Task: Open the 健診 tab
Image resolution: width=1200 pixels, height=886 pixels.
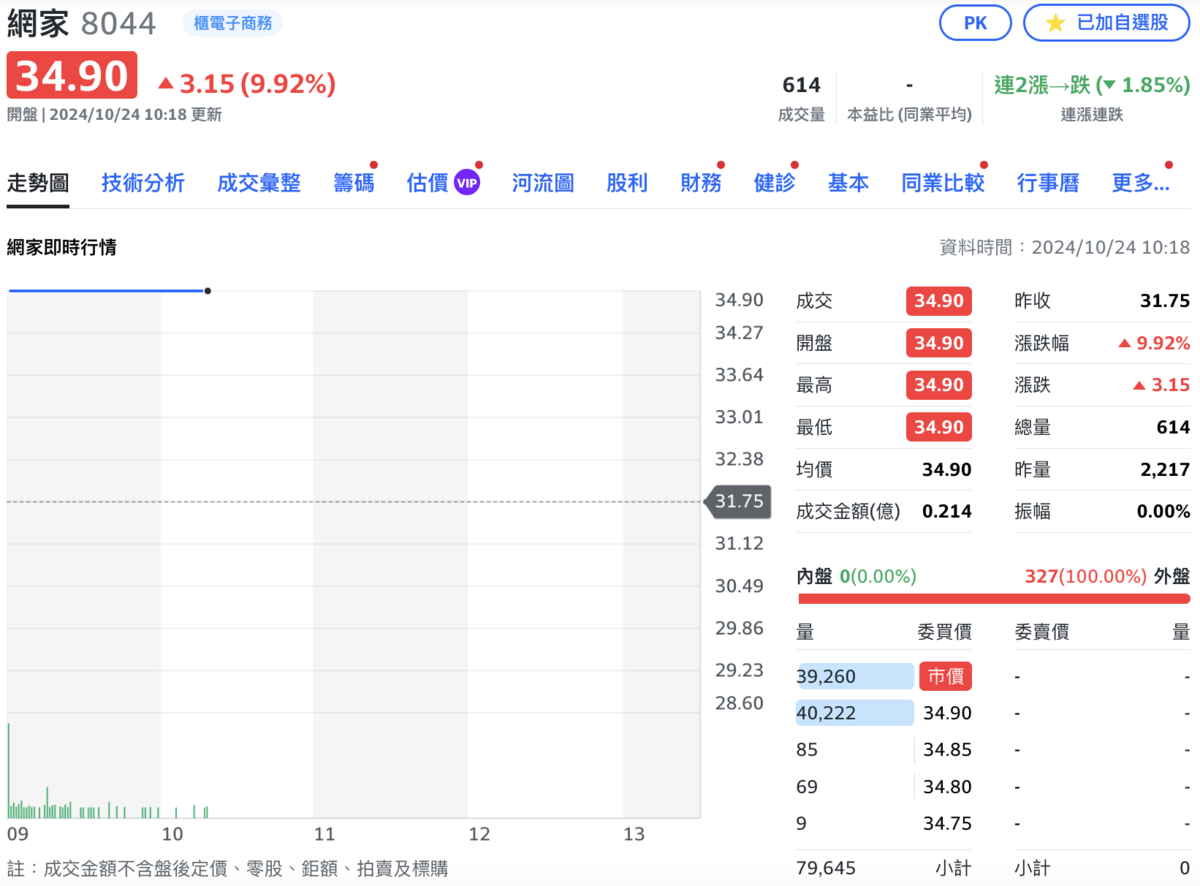Action: tap(775, 183)
